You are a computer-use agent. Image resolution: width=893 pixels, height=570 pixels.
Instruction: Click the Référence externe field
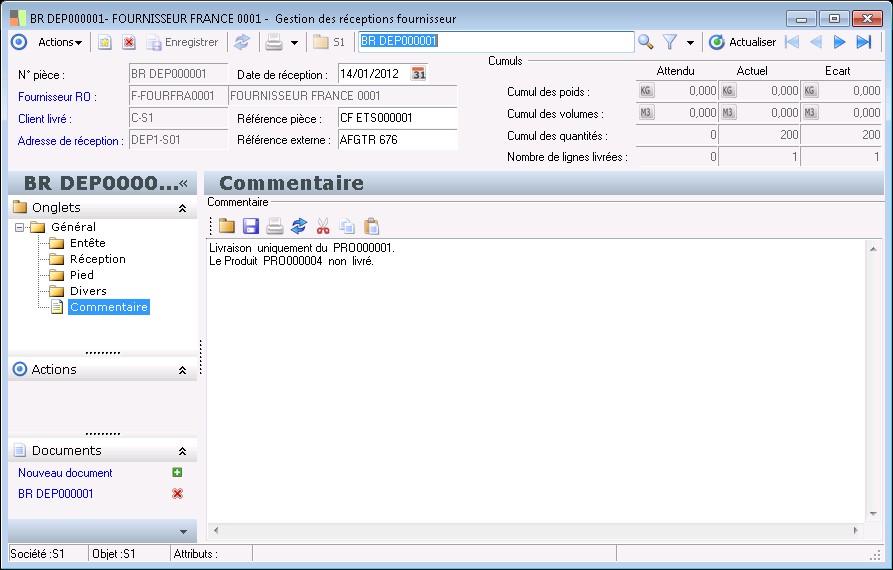tap(398, 140)
